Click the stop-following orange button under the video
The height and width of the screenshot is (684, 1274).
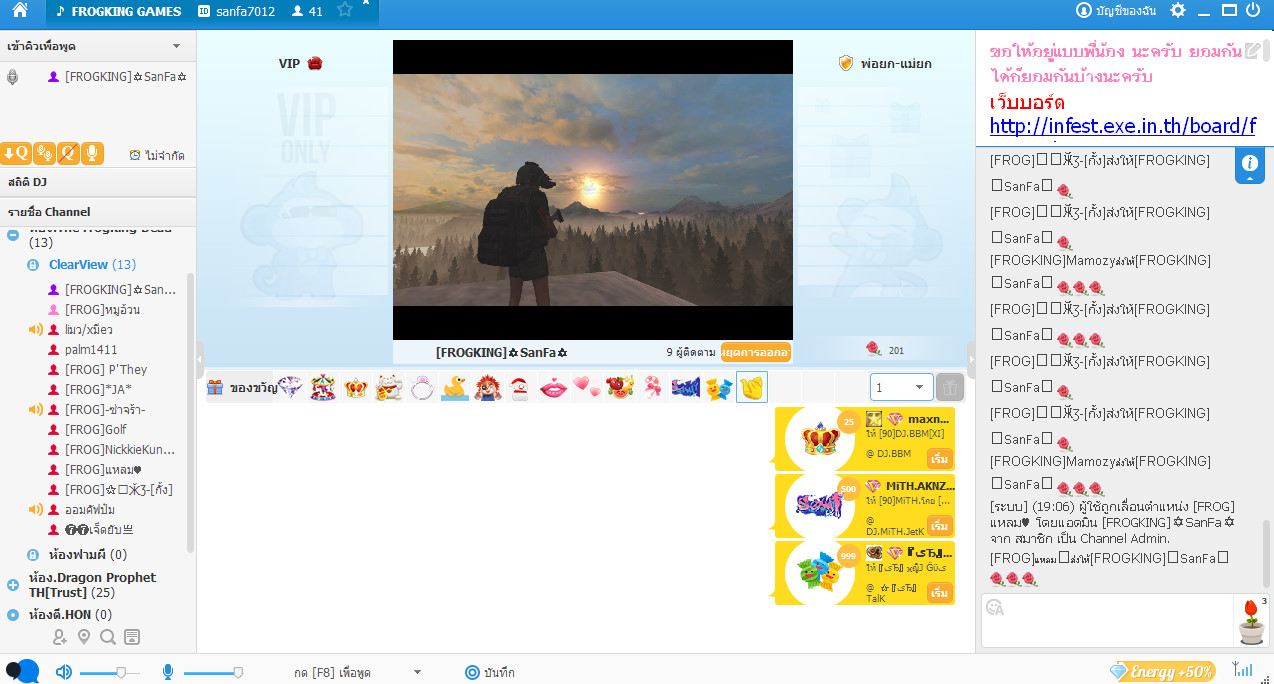pos(755,352)
